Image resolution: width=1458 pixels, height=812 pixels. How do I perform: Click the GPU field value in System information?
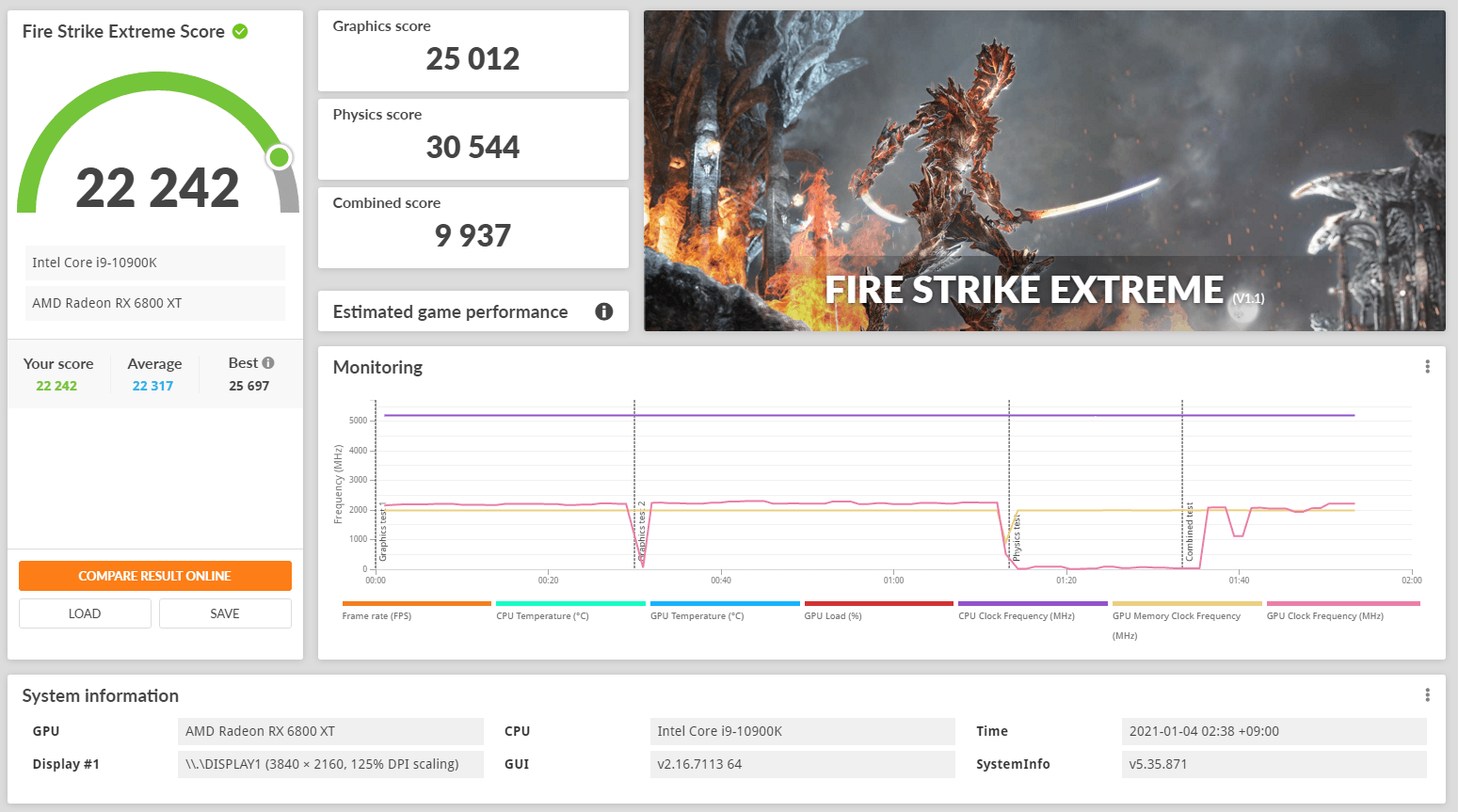pyautogui.click(x=330, y=731)
